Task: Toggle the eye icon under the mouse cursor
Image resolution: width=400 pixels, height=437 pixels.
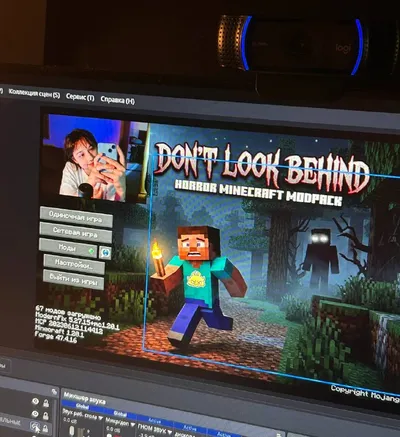Action: tap(35, 426)
